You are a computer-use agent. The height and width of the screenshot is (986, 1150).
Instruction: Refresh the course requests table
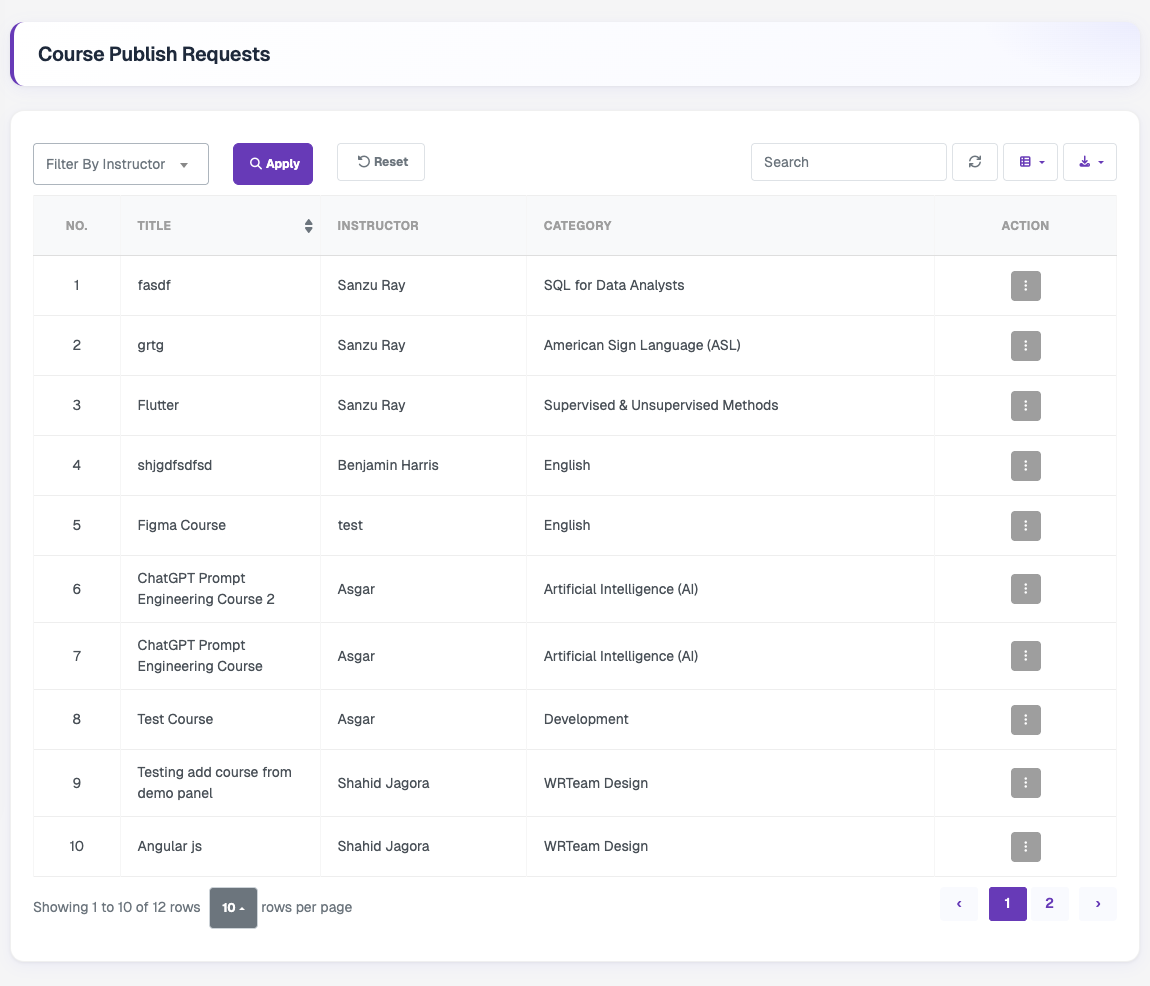pyautogui.click(x=974, y=162)
